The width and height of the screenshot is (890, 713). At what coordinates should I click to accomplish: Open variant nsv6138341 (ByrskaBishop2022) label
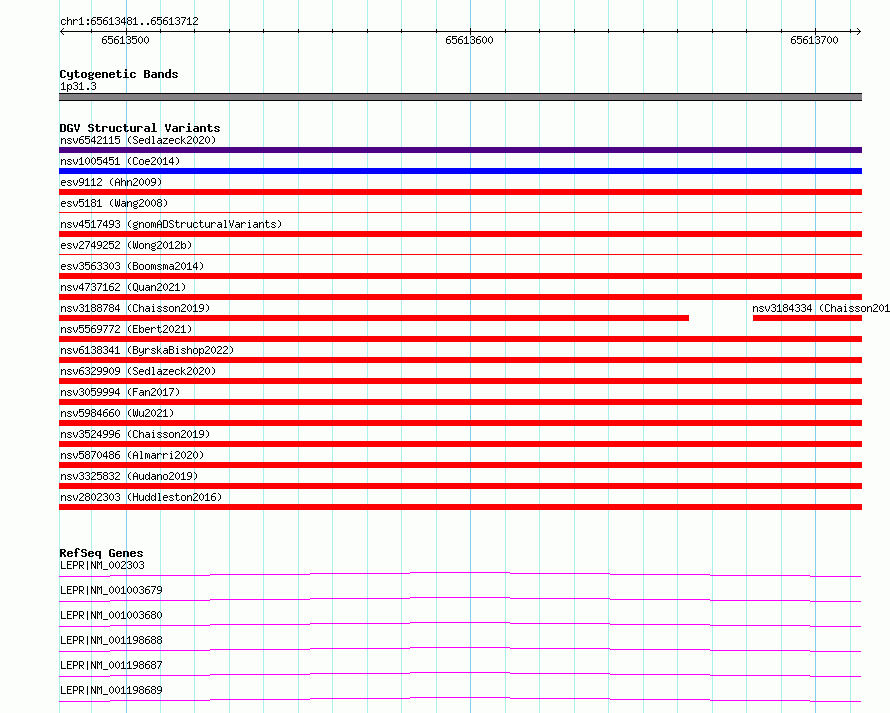(x=147, y=350)
